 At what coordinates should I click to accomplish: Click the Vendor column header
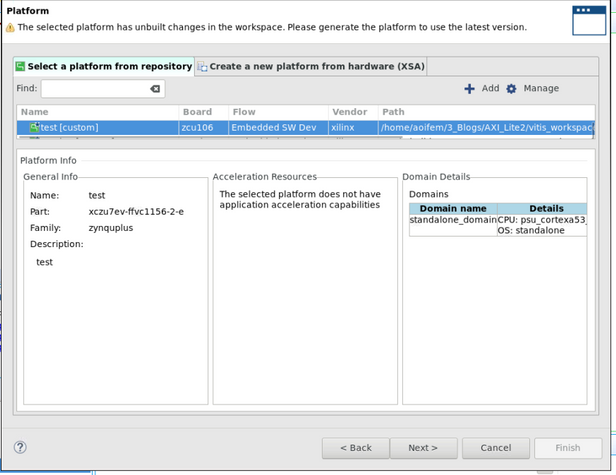tap(352, 112)
